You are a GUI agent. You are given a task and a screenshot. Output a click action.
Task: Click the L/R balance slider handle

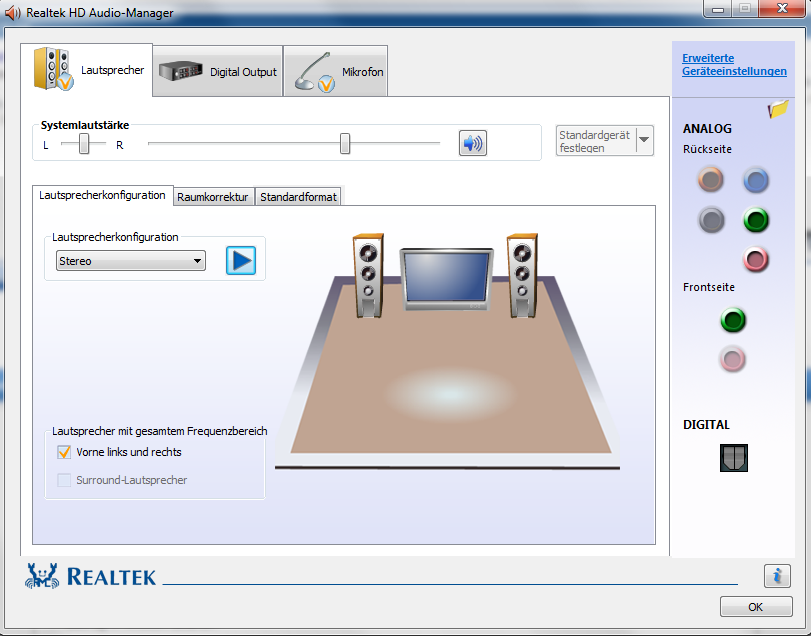[x=84, y=143]
